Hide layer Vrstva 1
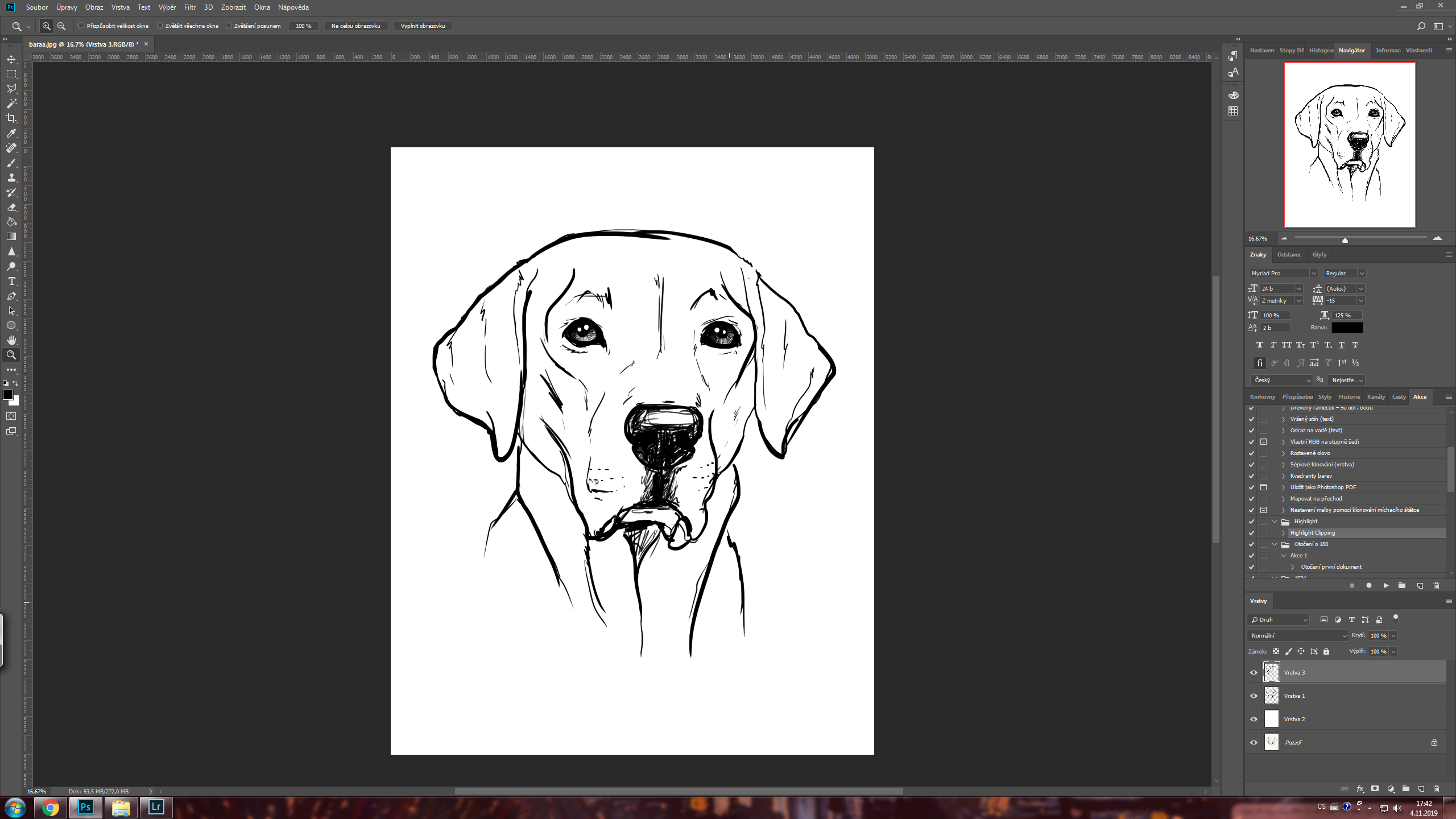1456x819 pixels. [x=1254, y=696]
